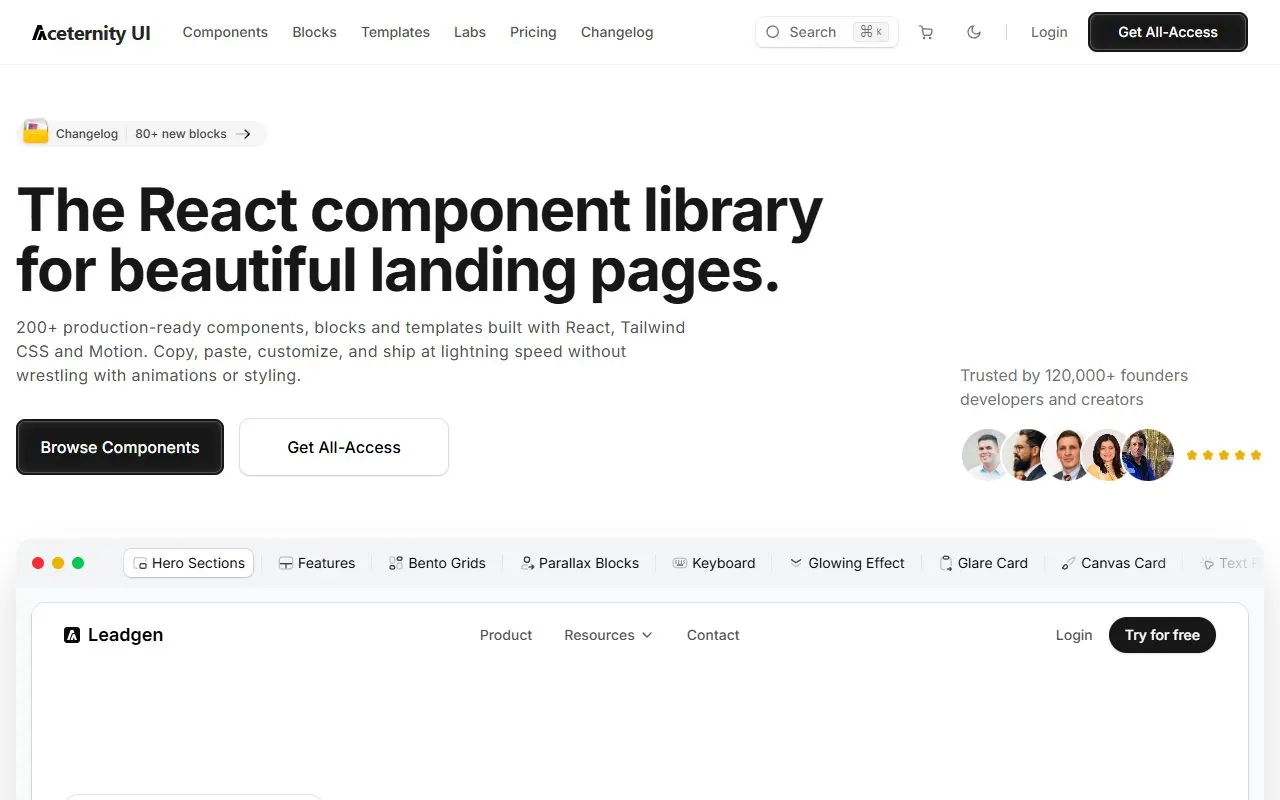This screenshot has height=800, width=1280.
Task: Open Labs in the navigation bar
Action: (470, 32)
